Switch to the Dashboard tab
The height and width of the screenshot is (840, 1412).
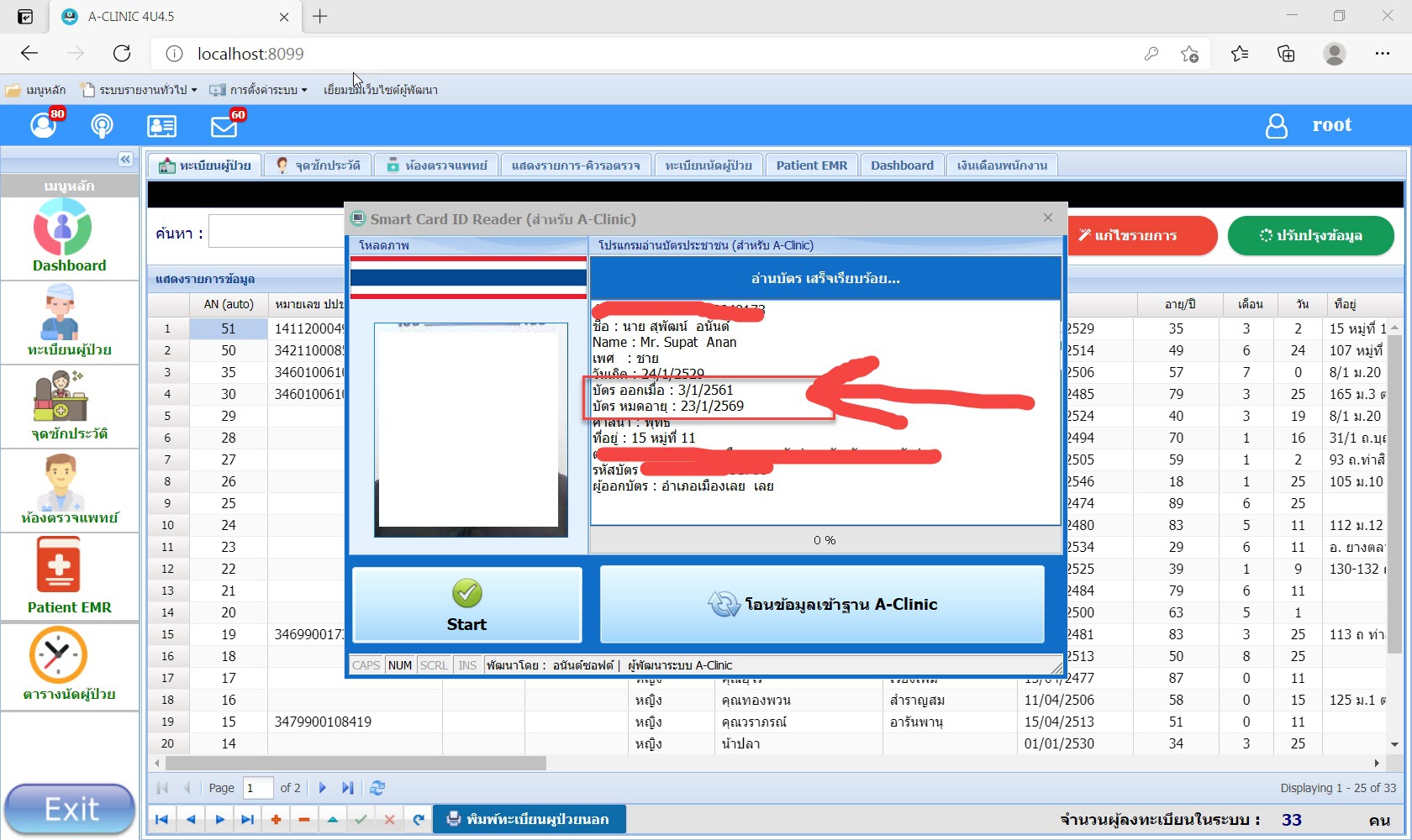[902, 165]
